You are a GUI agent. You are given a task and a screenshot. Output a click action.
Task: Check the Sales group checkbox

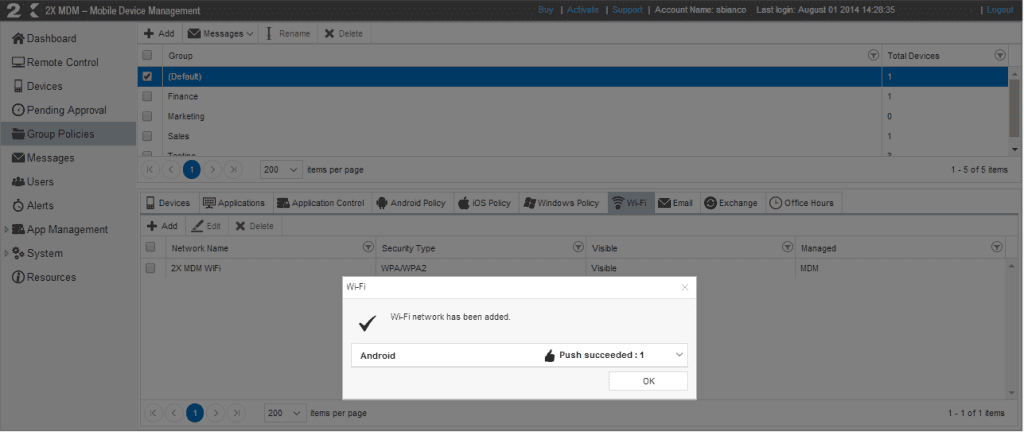(x=148, y=136)
